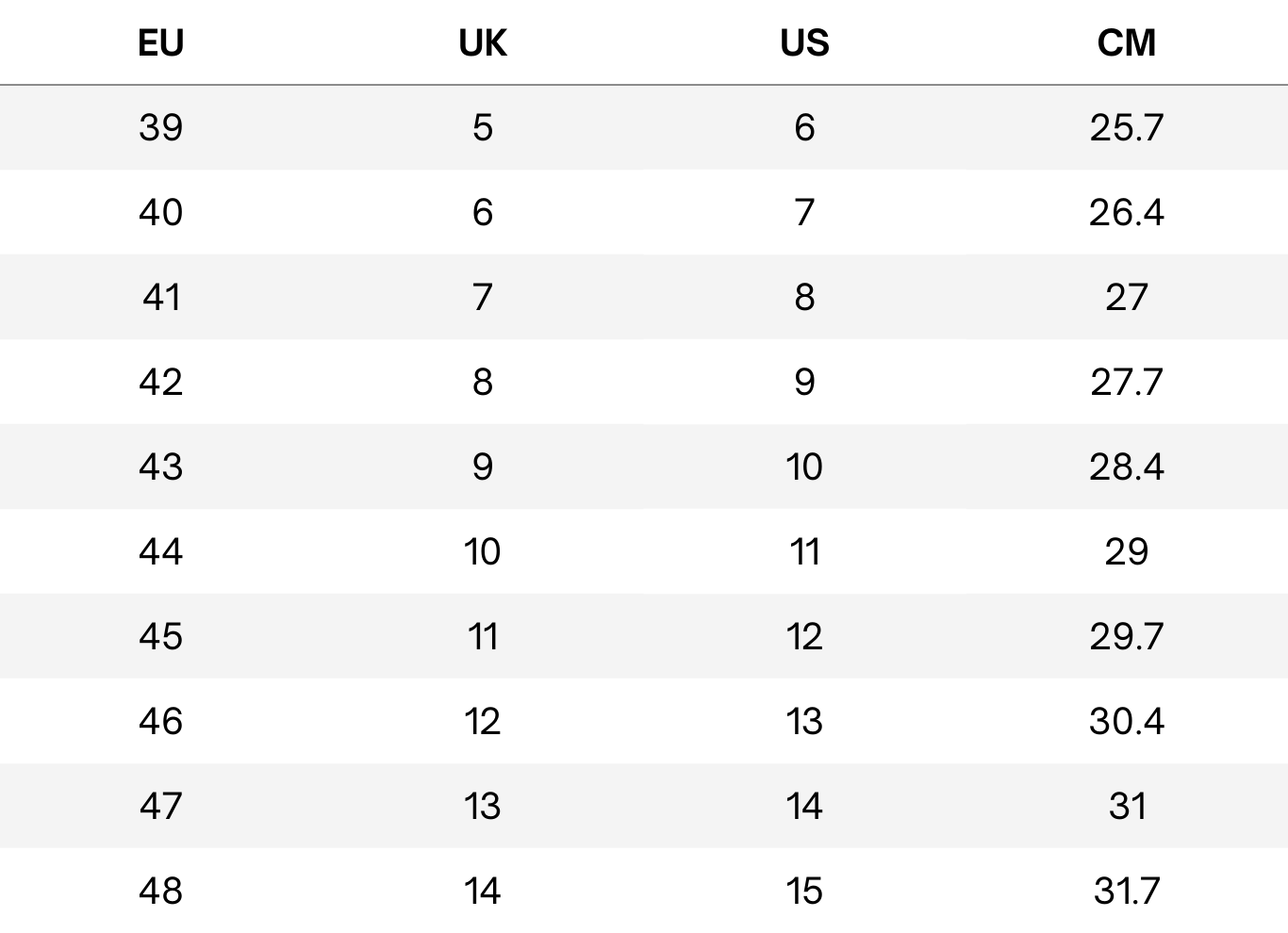The height and width of the screenshot is (933, 1288).
Task: Click the EU size 40 cell
Action: (160, 213)
